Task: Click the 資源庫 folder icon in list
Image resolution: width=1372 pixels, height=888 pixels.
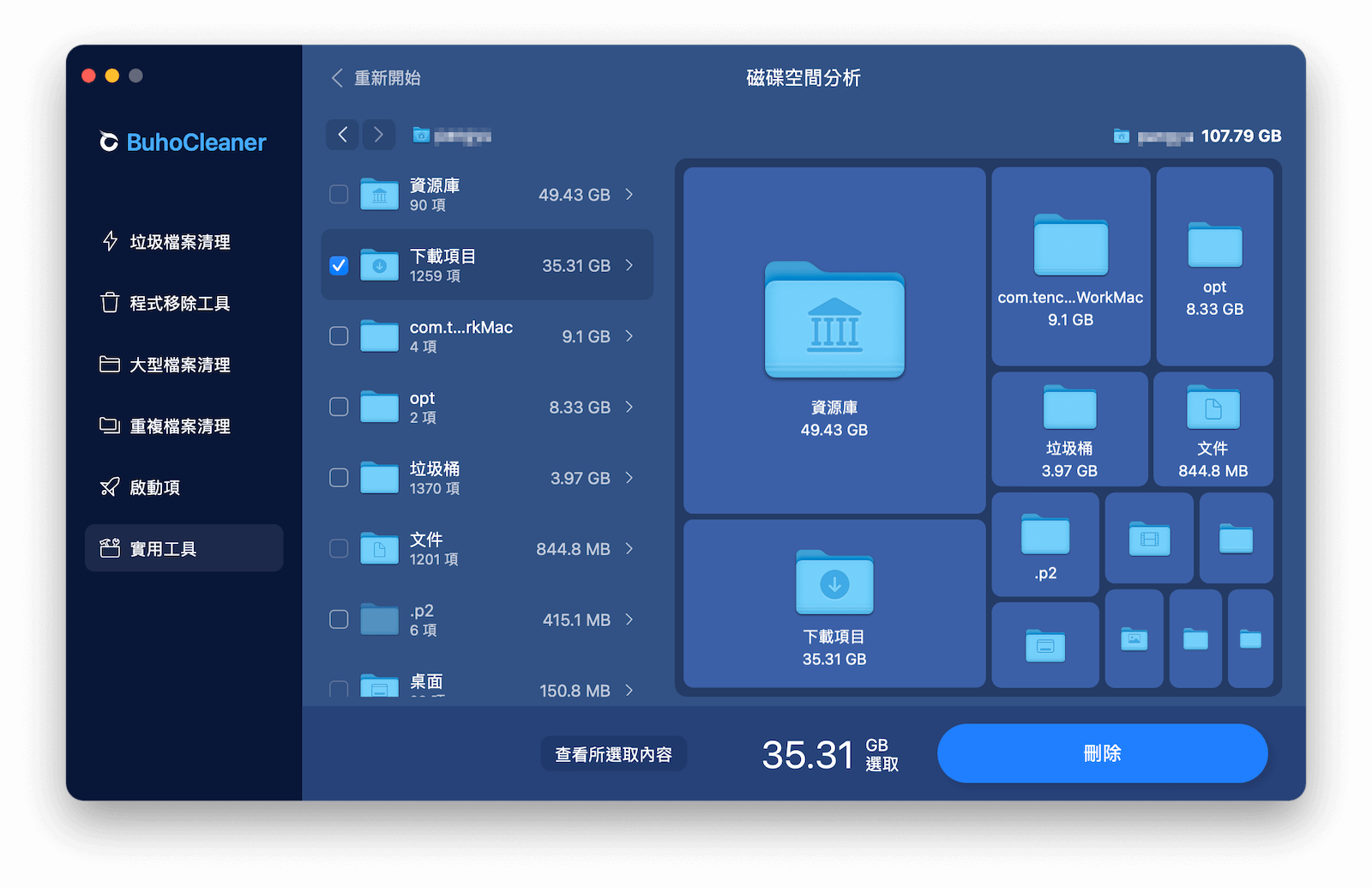Action: point(379,195)
